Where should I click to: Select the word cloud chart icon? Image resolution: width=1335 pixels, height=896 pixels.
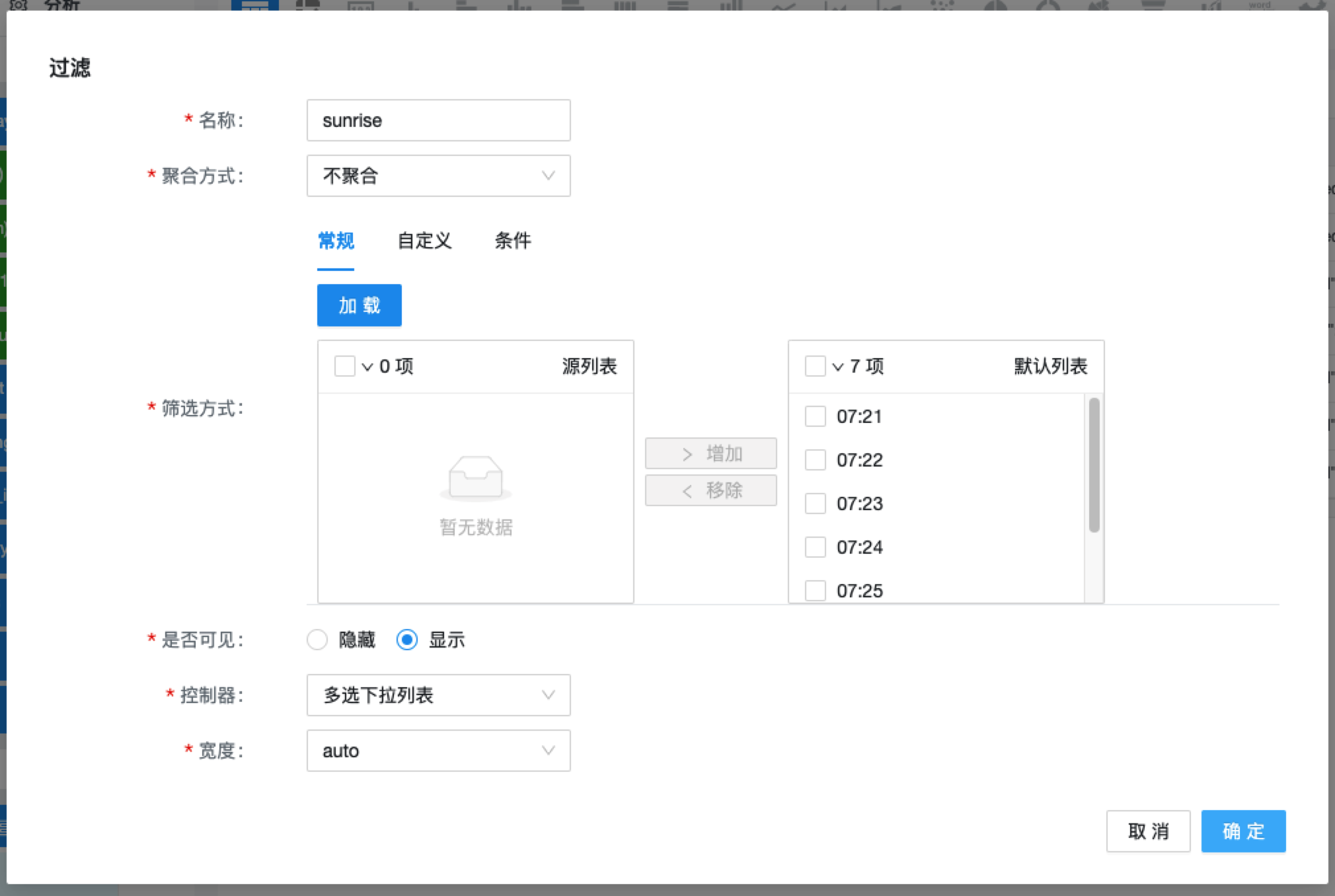pyautogui.click(x=1259, y=5)
